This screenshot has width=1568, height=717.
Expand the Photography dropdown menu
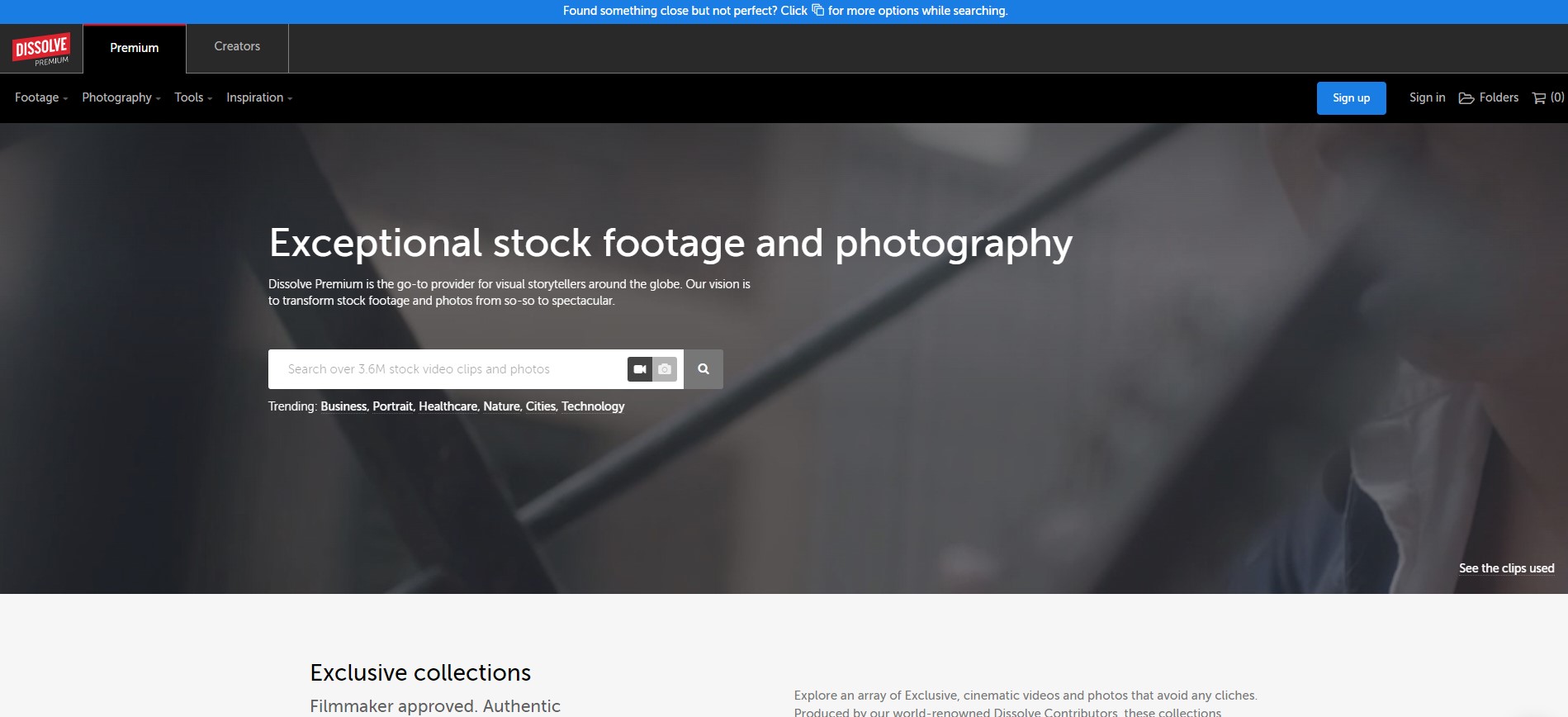click(x=121, y=97)
